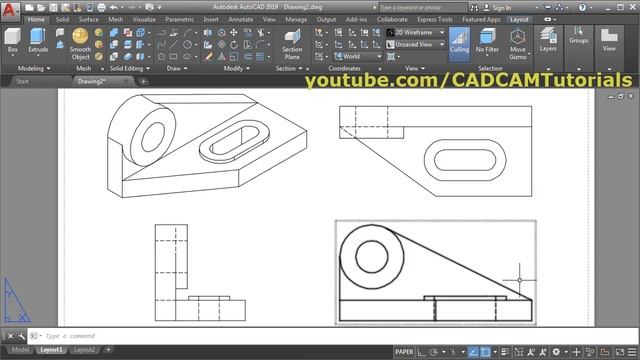Viewport: 640px width, 360px height.
Task: Click the keyword search box
Action: point(423,7)
